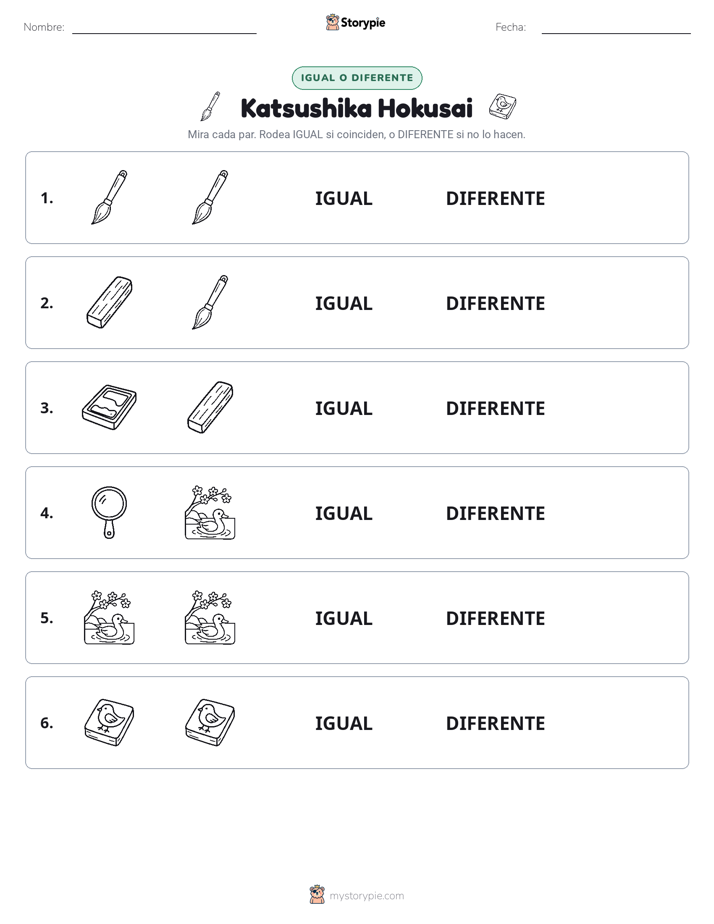Click the duck pond picture in row 4
Viewport: 714px width, 924px height.
point(210,512)
